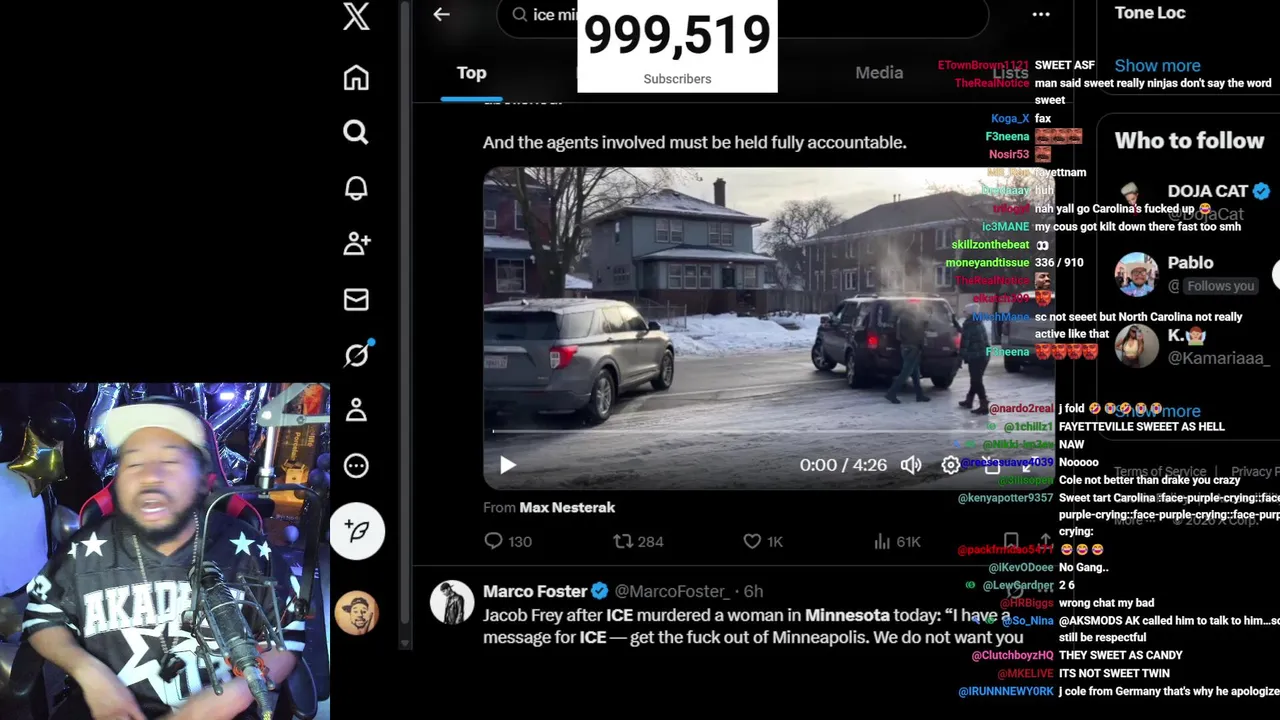Open the Max Nesterak source link

click(567, 508)
